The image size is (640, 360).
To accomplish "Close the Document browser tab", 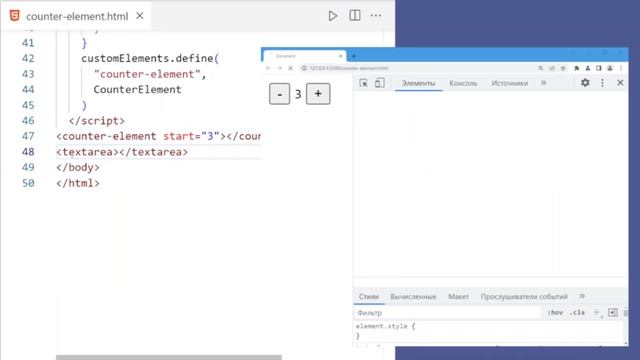I will pyautogui.click(x=340, y=56).
